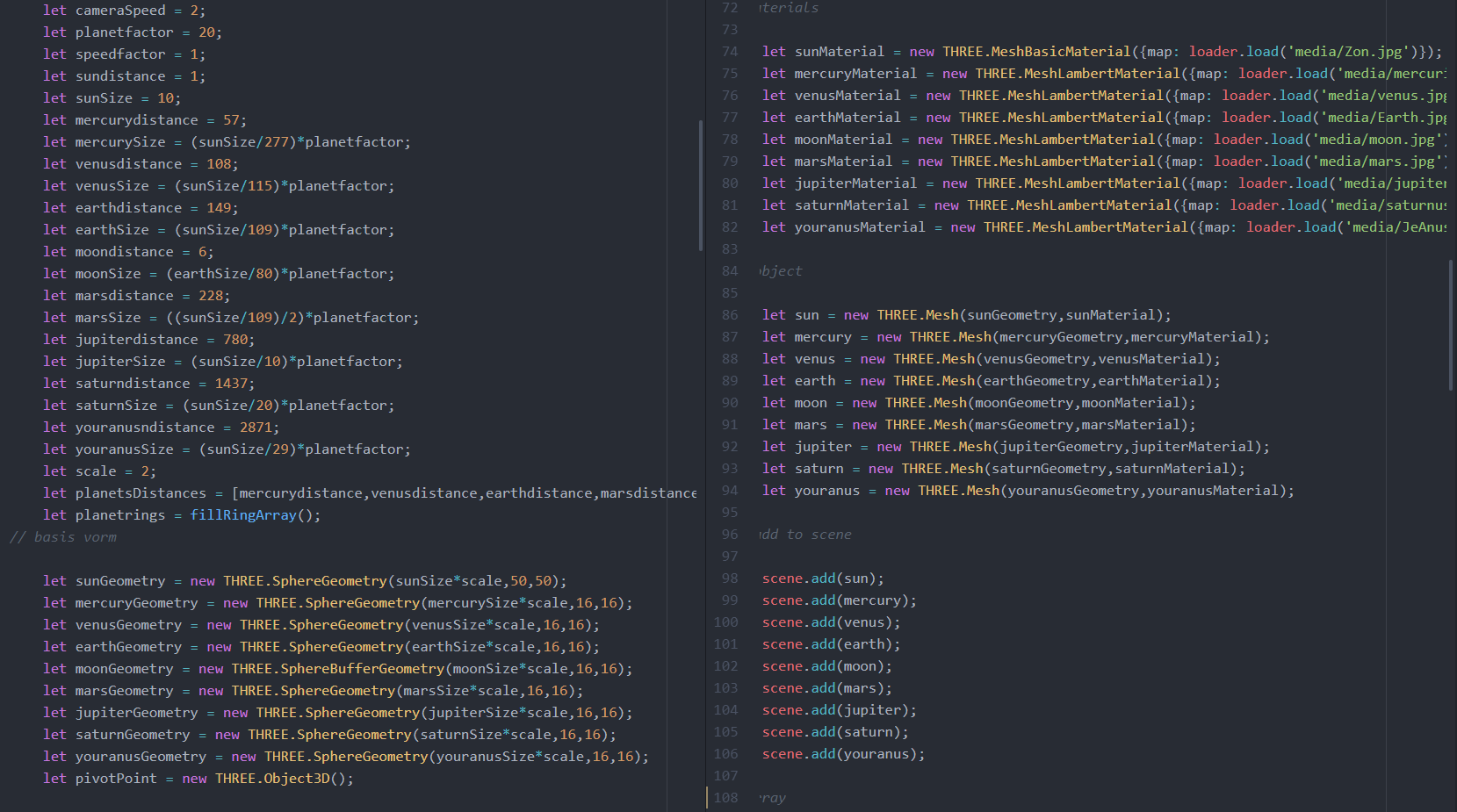Click the right editor pane scrollbar thumb
1457x812 pixels.
coord(1451,326)
